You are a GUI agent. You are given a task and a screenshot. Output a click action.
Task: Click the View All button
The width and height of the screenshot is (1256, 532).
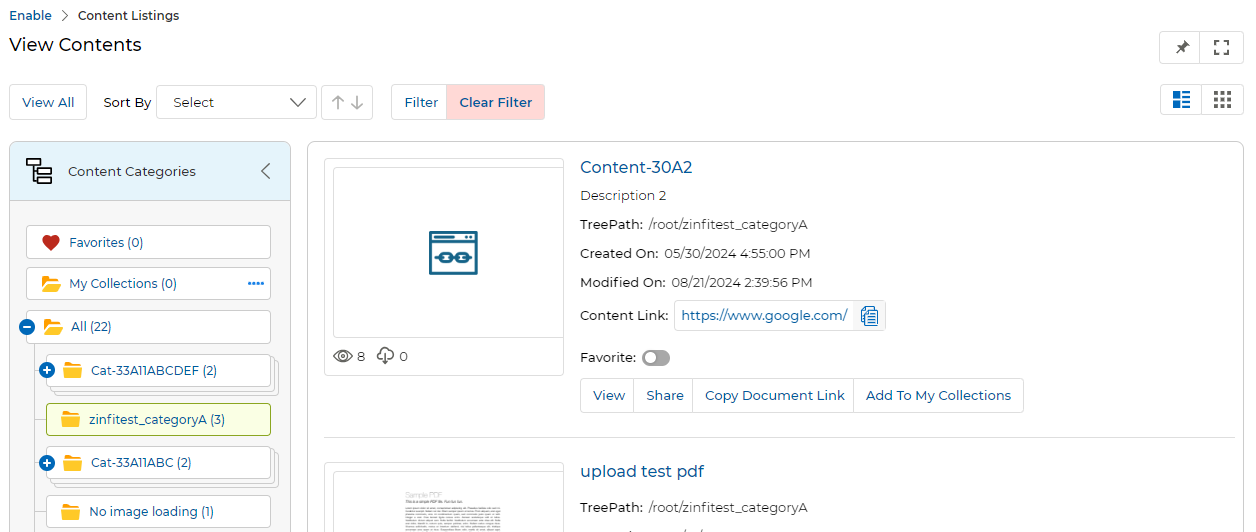tap(48, 102)
